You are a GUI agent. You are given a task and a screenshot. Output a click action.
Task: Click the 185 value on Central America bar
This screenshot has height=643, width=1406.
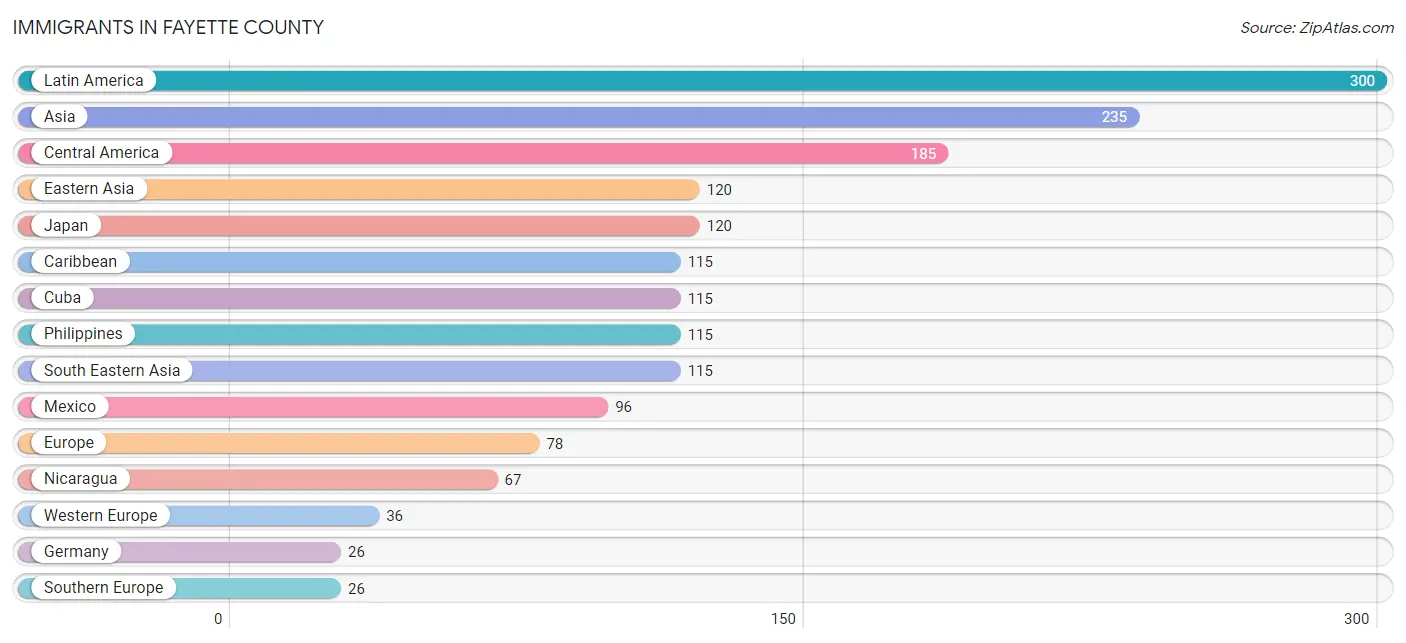[923, 154]
